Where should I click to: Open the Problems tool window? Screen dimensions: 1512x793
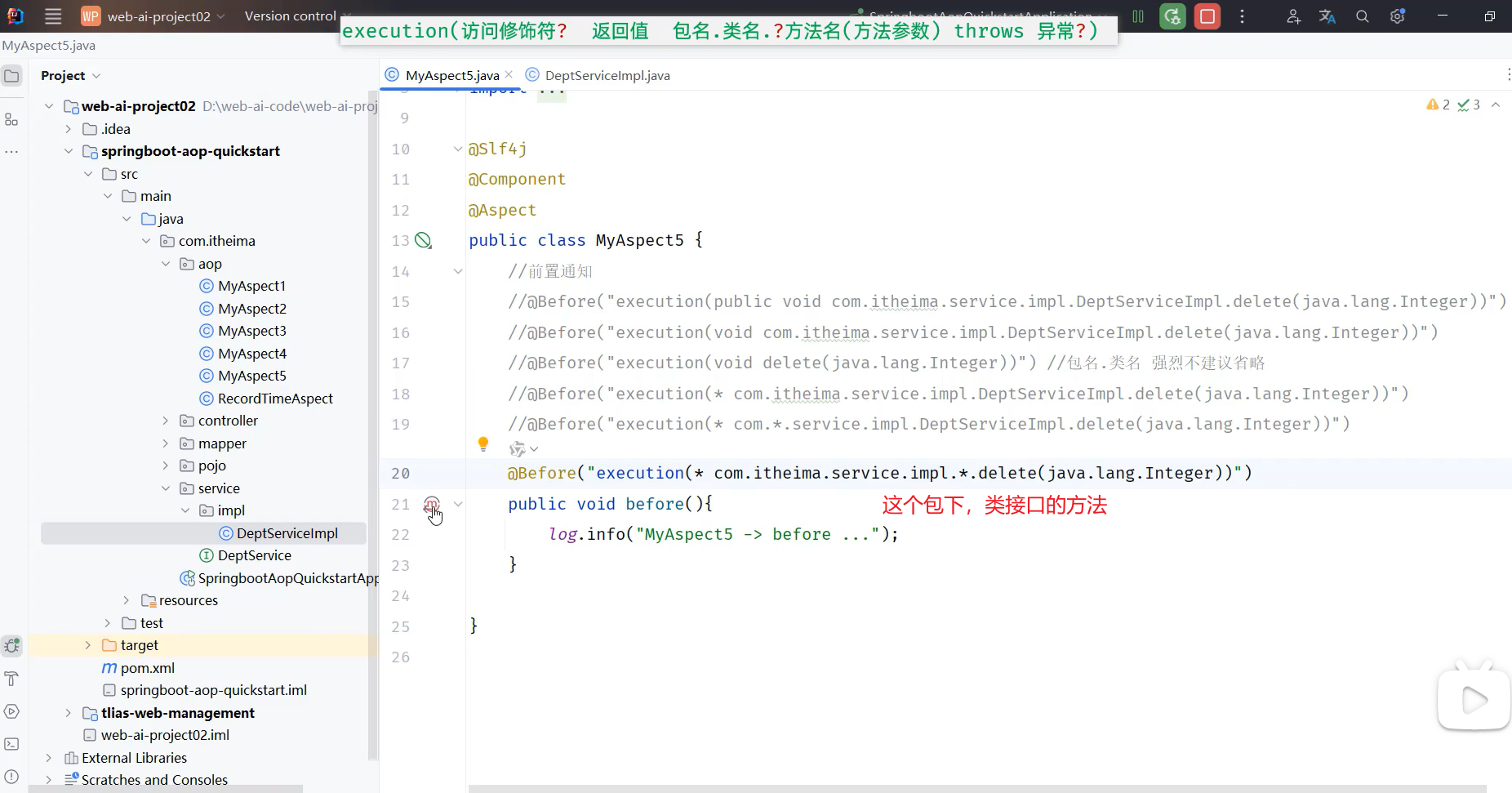pyautogui.click(x=11, y=777)
